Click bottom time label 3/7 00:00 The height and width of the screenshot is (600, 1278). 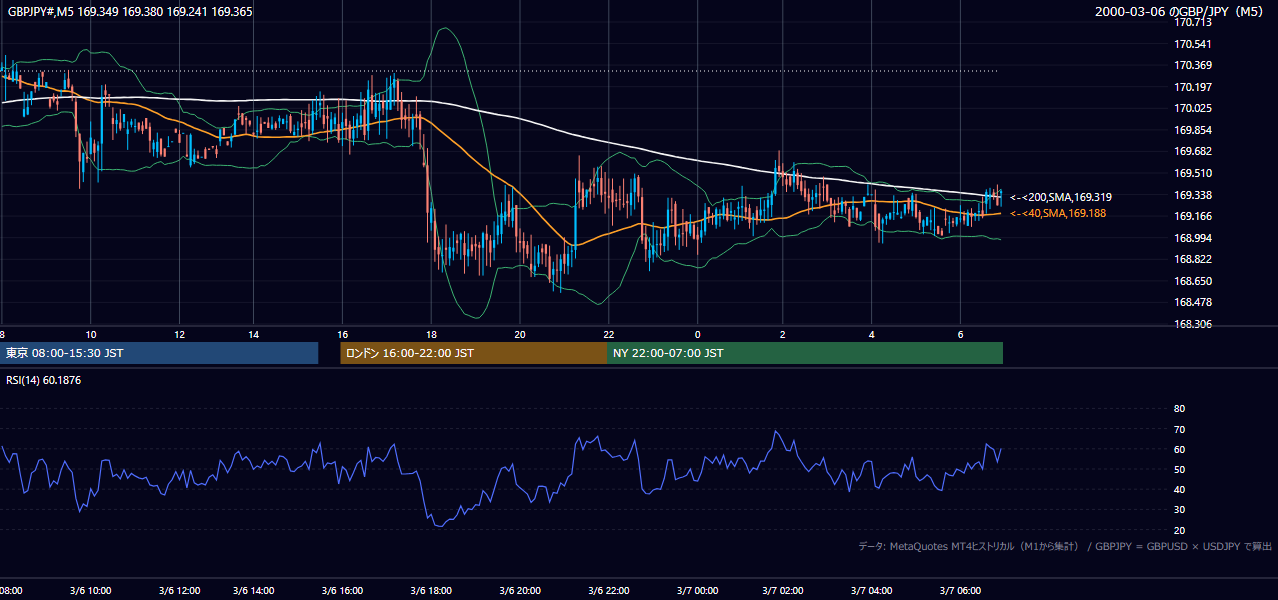point(697,591)
